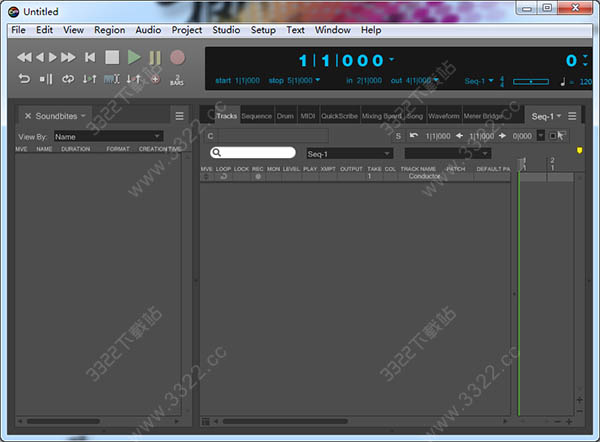Pause playback with the Pause button

155,58
